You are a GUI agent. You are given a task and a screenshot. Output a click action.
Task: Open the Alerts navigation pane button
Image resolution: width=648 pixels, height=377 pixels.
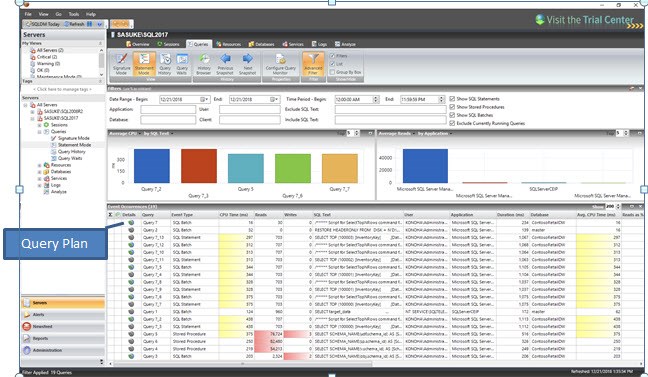(x=63, y=315)
